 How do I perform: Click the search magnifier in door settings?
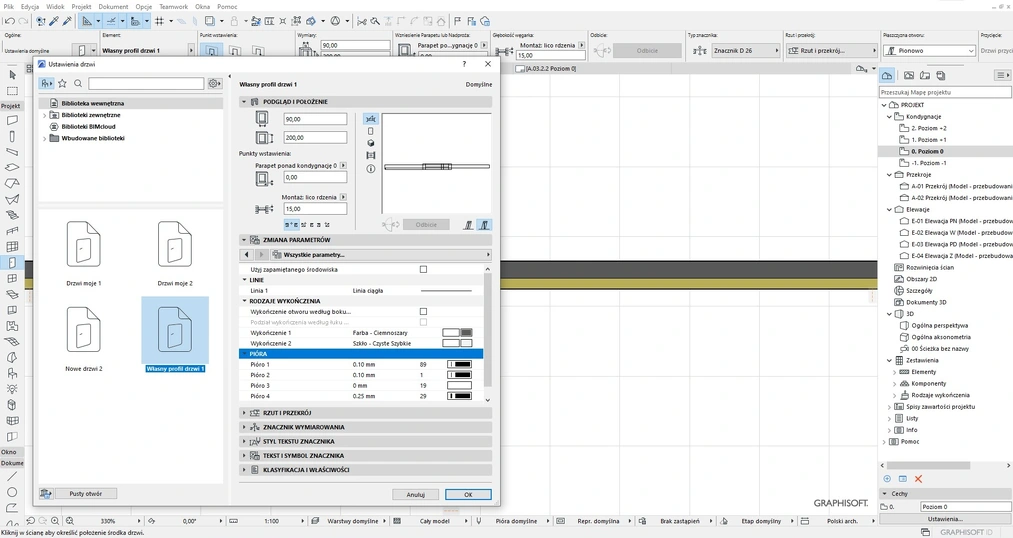pyautogui.click(x=78, y=83)
